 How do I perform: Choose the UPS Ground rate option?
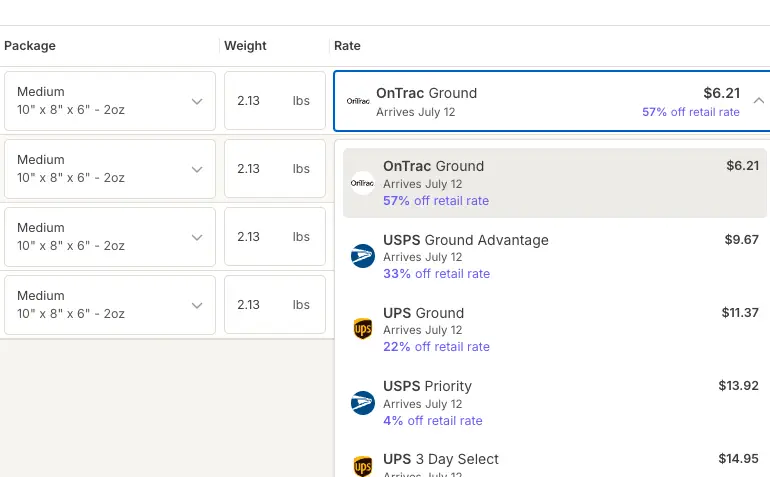click(x=554, y=329)
